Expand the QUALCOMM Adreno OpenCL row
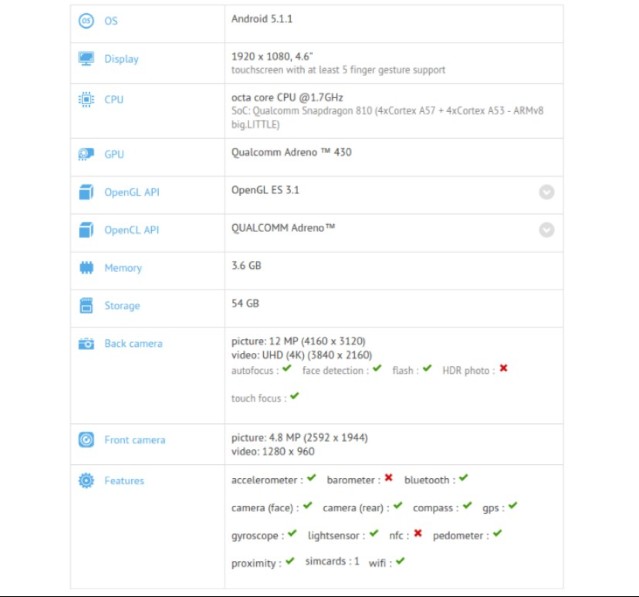639x597 pixels. coord(546,230)
